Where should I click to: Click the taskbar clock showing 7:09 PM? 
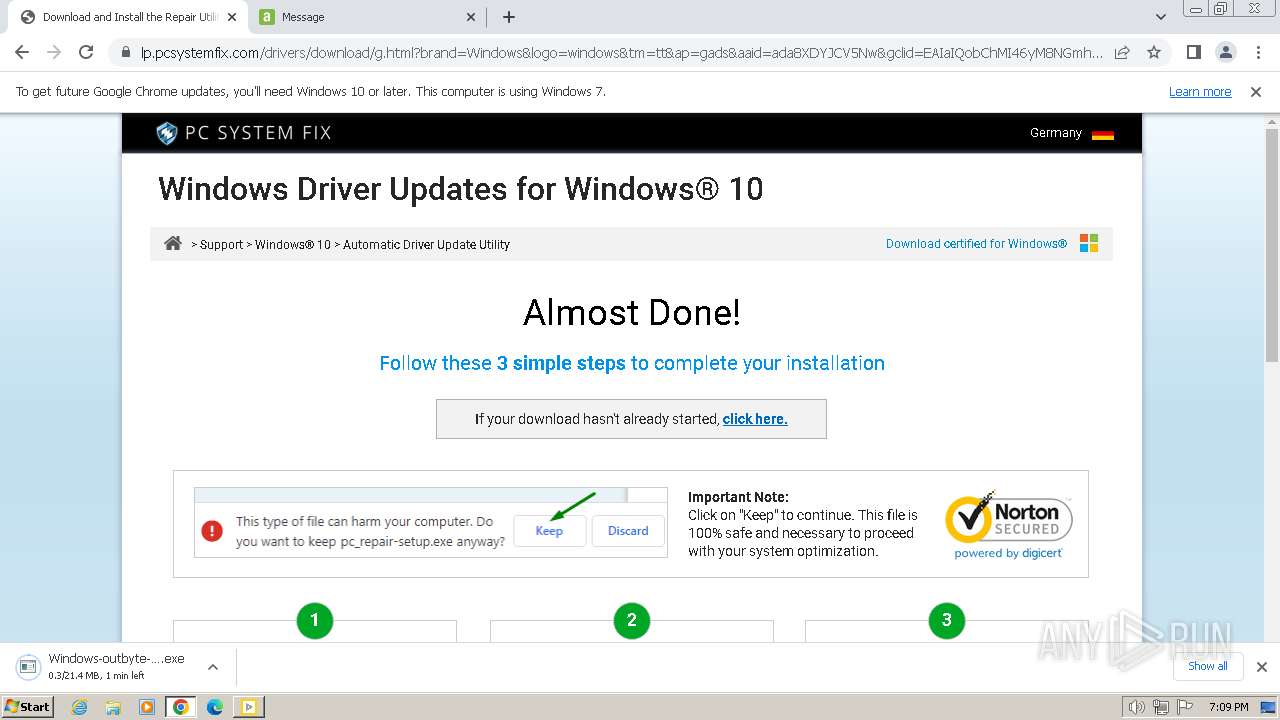(1228, 707)
